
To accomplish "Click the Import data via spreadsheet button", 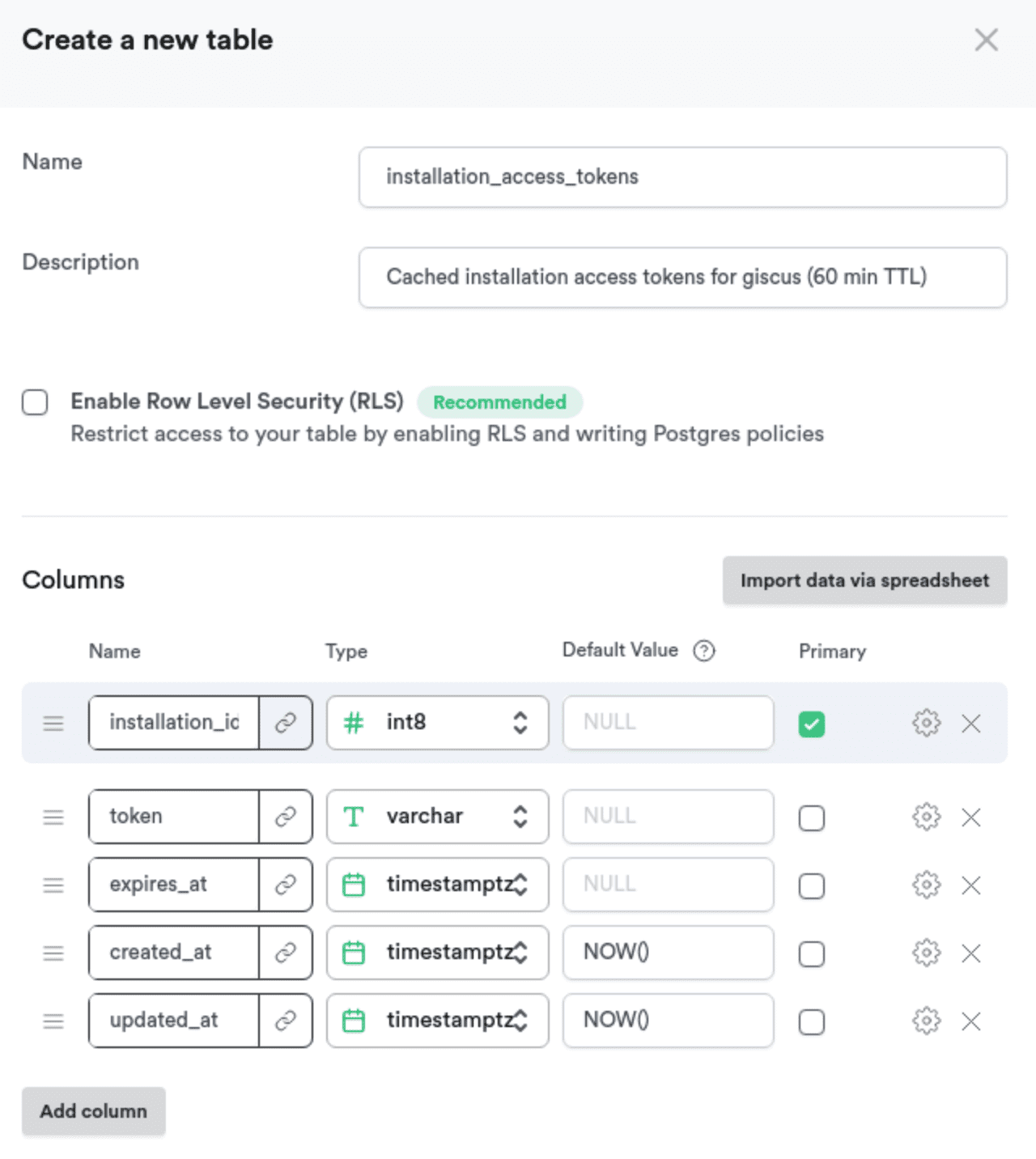I will [x=864, y=580].
